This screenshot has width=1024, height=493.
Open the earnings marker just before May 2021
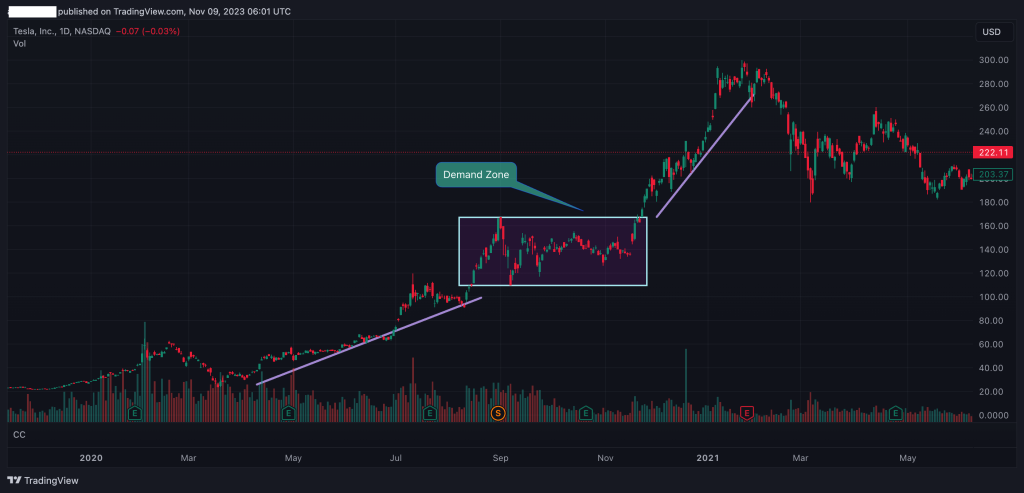click(897, 412)
